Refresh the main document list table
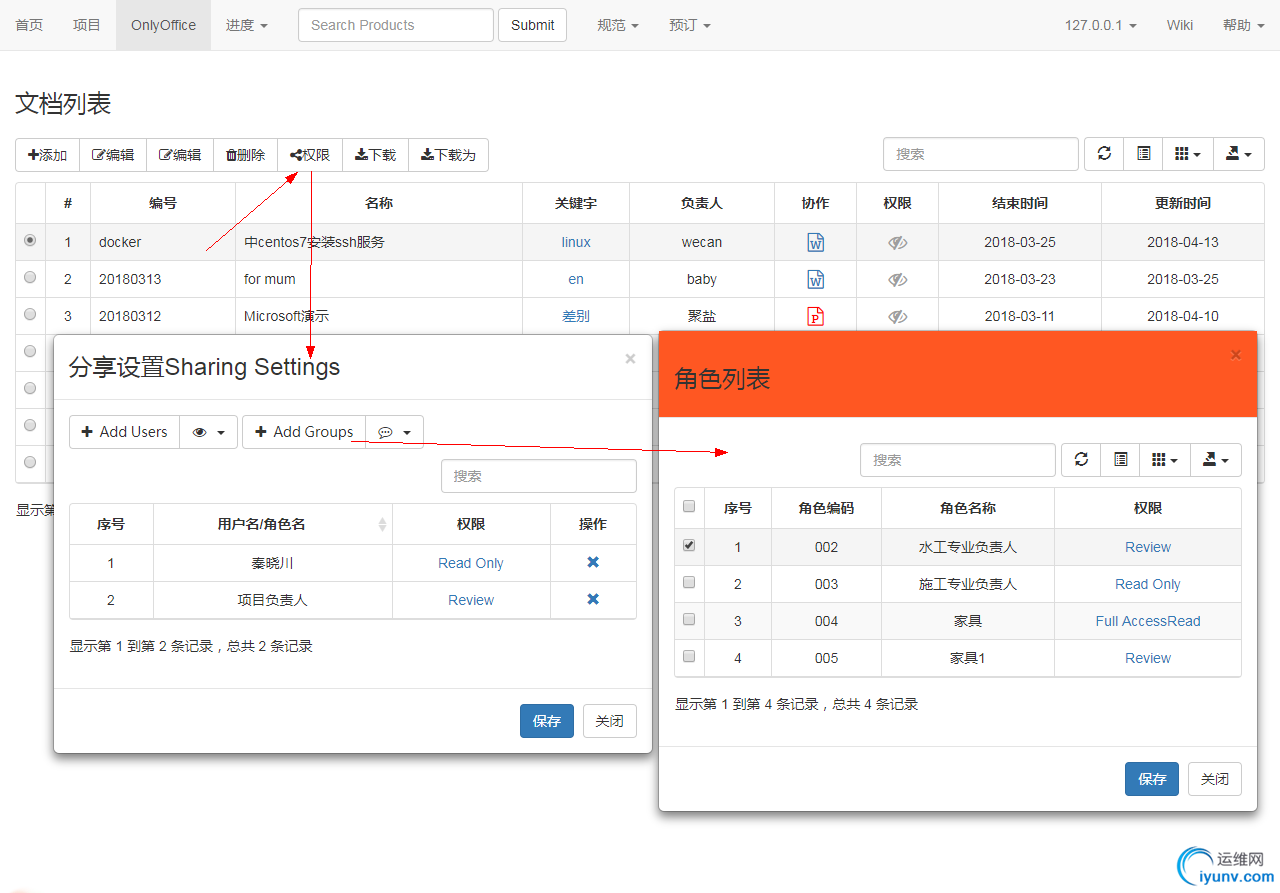 point(1104,154)
